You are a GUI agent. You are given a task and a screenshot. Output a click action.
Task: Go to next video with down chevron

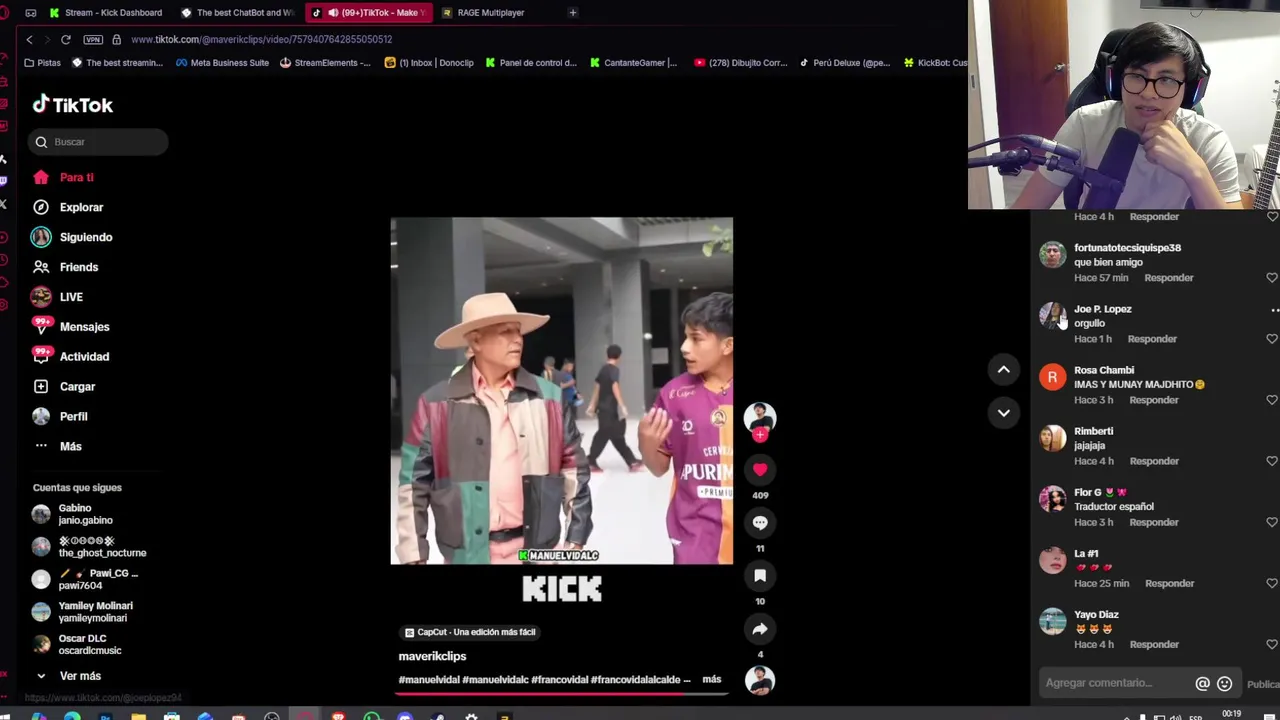coord(1003,412)
